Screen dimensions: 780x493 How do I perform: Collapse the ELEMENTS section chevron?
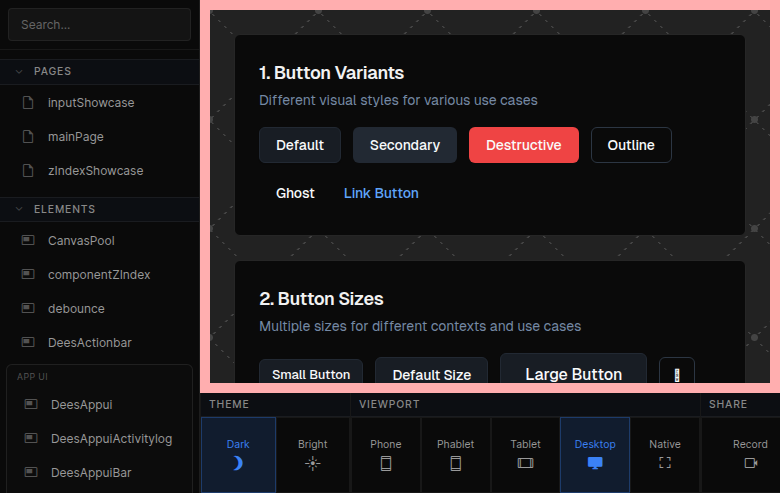click(x=19, y=210)
